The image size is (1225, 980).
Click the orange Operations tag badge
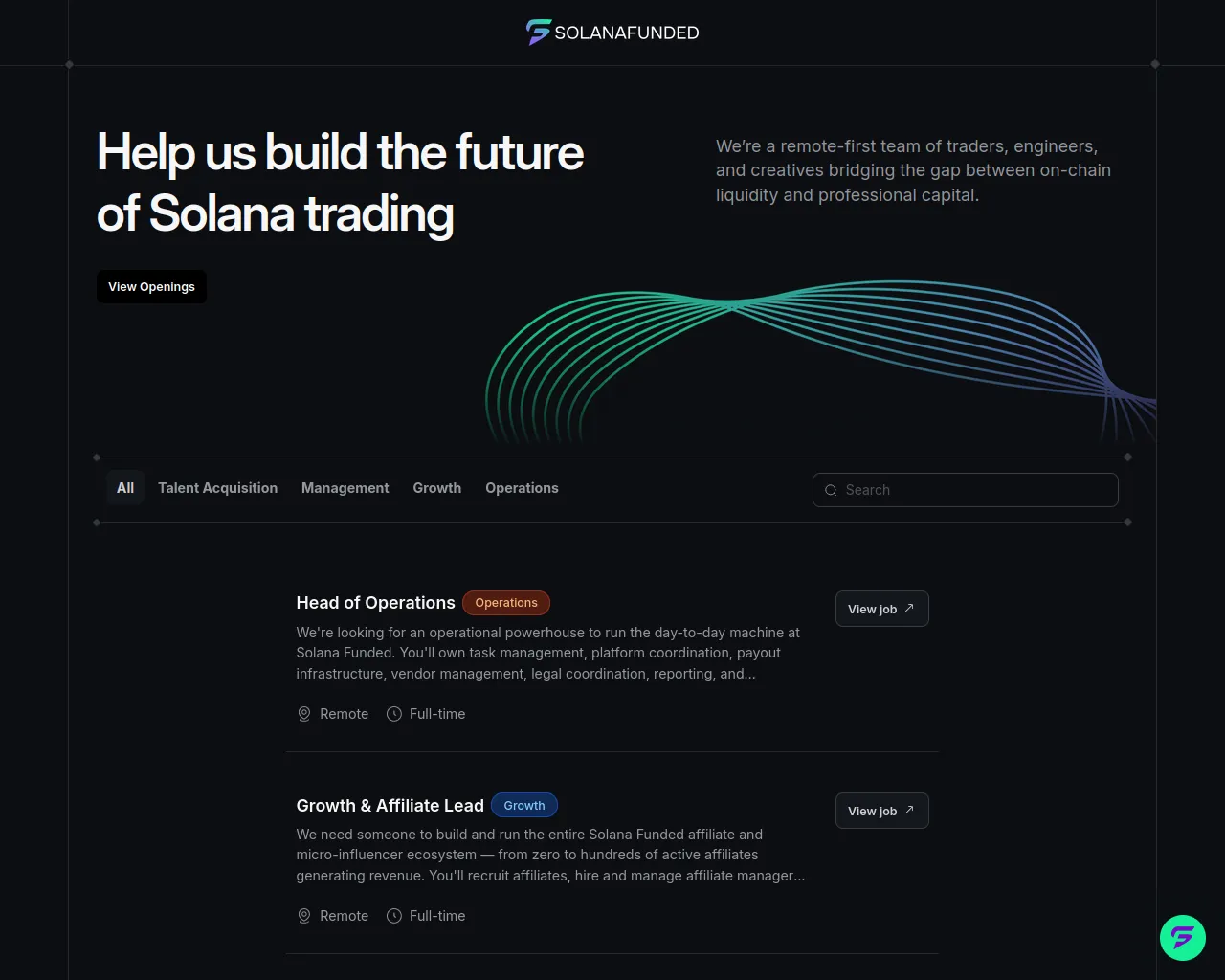click(506, 603)
